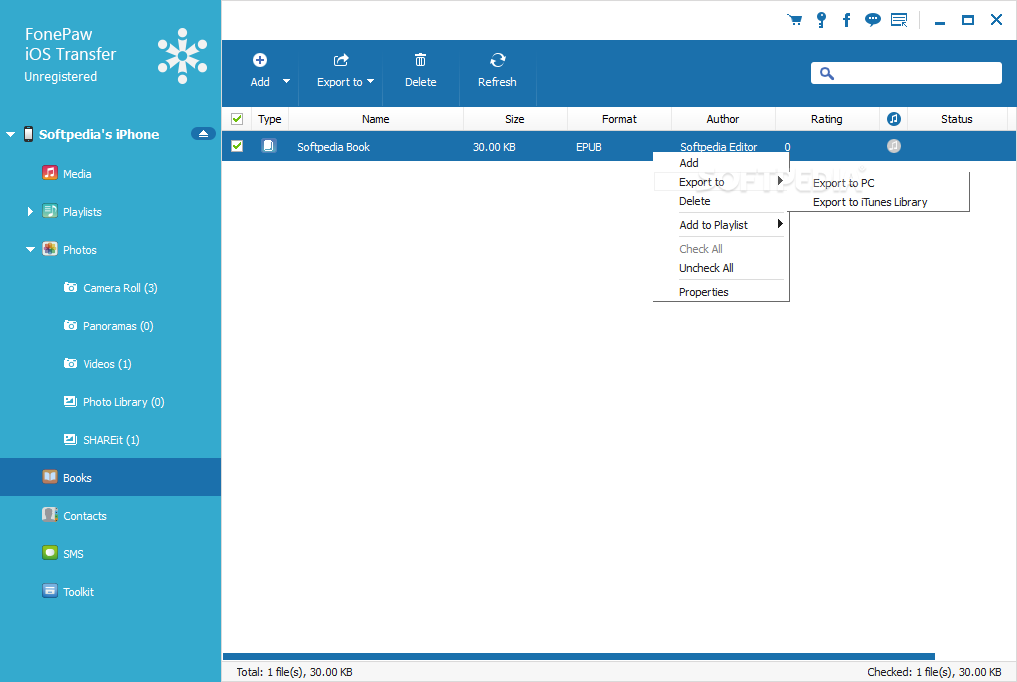Open the Export to dropdown arrow in toolbar

370,82
